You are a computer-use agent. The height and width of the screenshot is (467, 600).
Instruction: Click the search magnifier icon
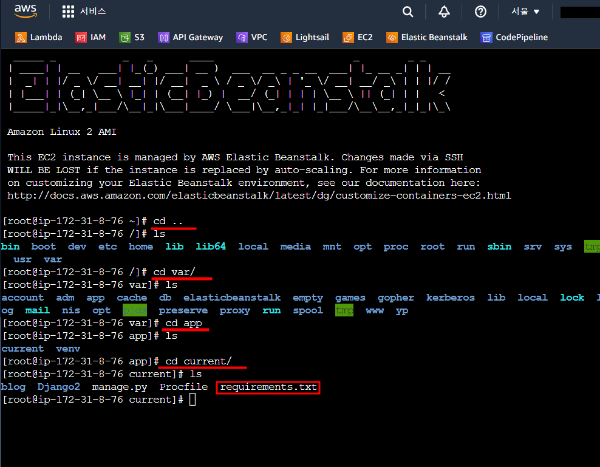point(408,11)
